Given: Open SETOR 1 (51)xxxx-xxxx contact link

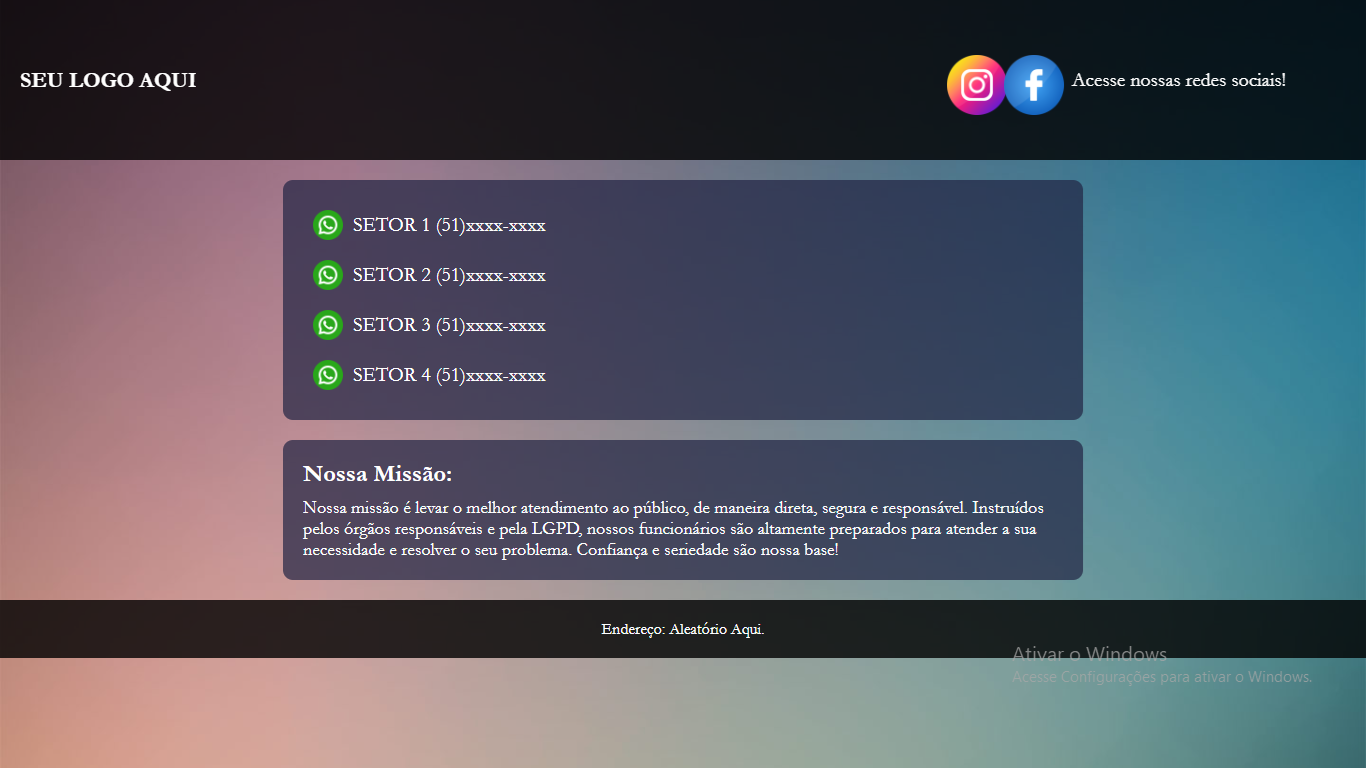Looking at the screenshot, I should click(x=449, y=225).
